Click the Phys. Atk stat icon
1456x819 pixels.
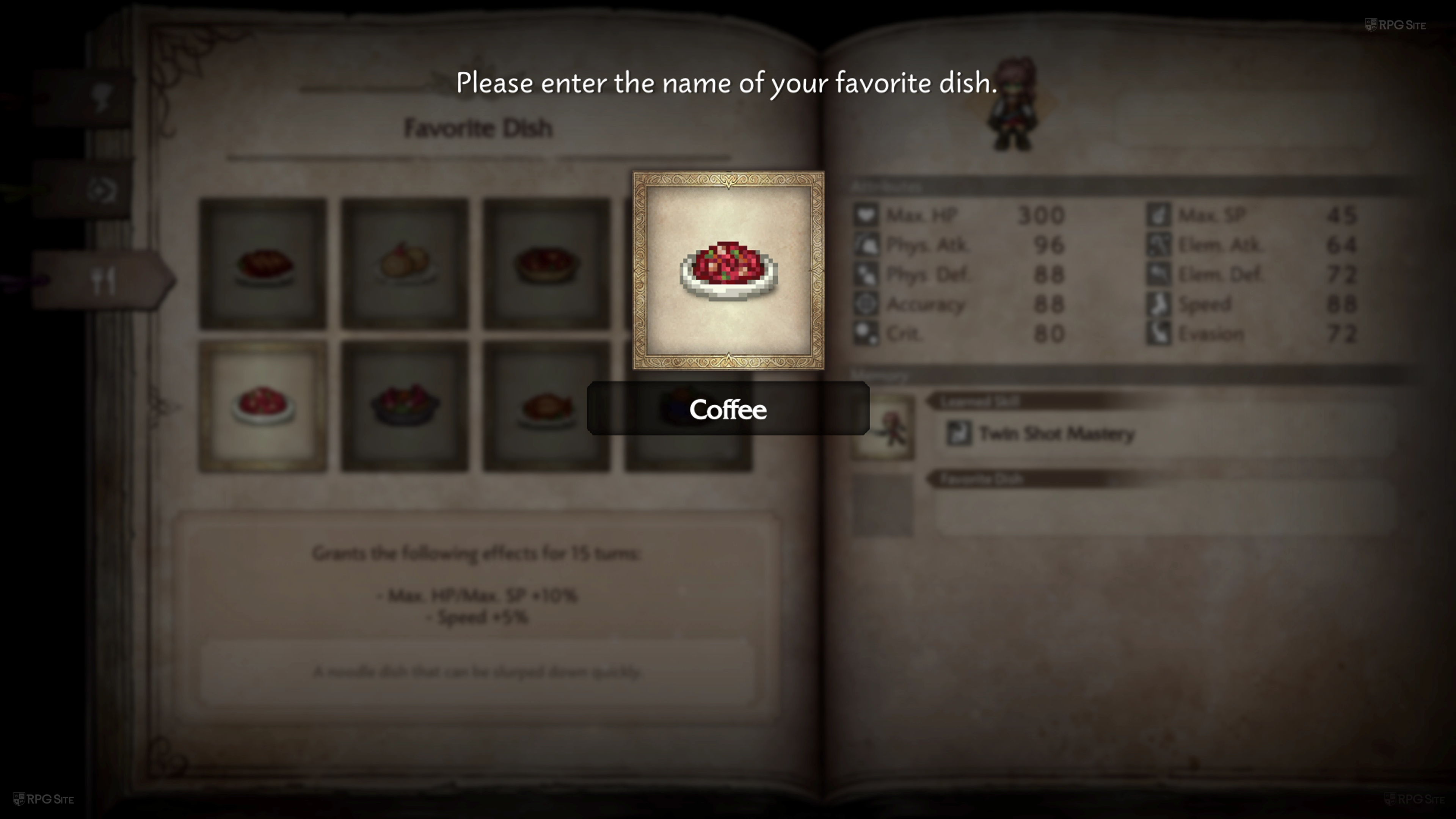click(x=866, y=245)
